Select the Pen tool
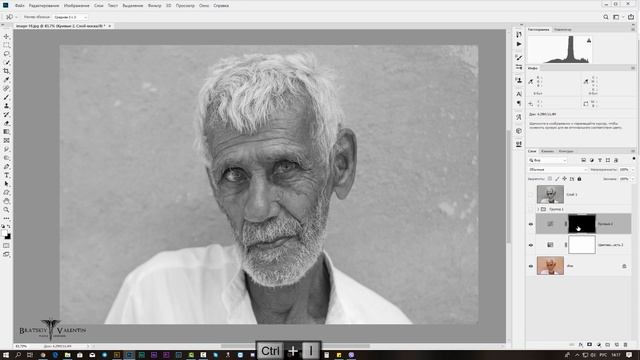The height and width of the screenshot is (360, 640). (7, 167)
